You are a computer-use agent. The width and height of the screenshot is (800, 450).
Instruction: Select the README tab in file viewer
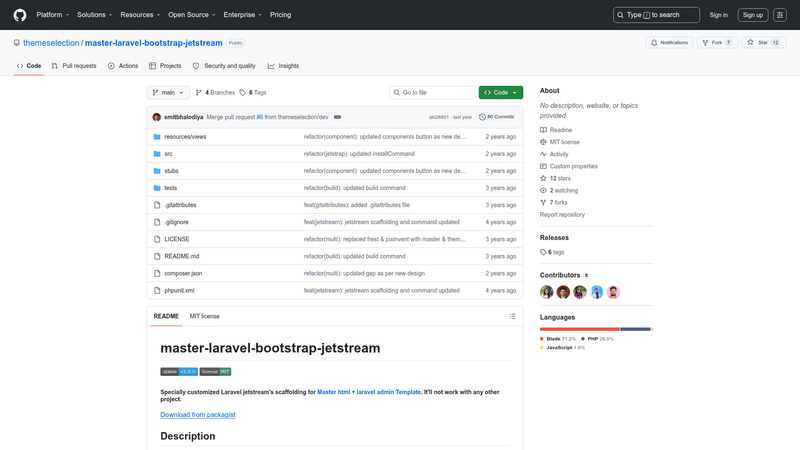tap(166, 316)
